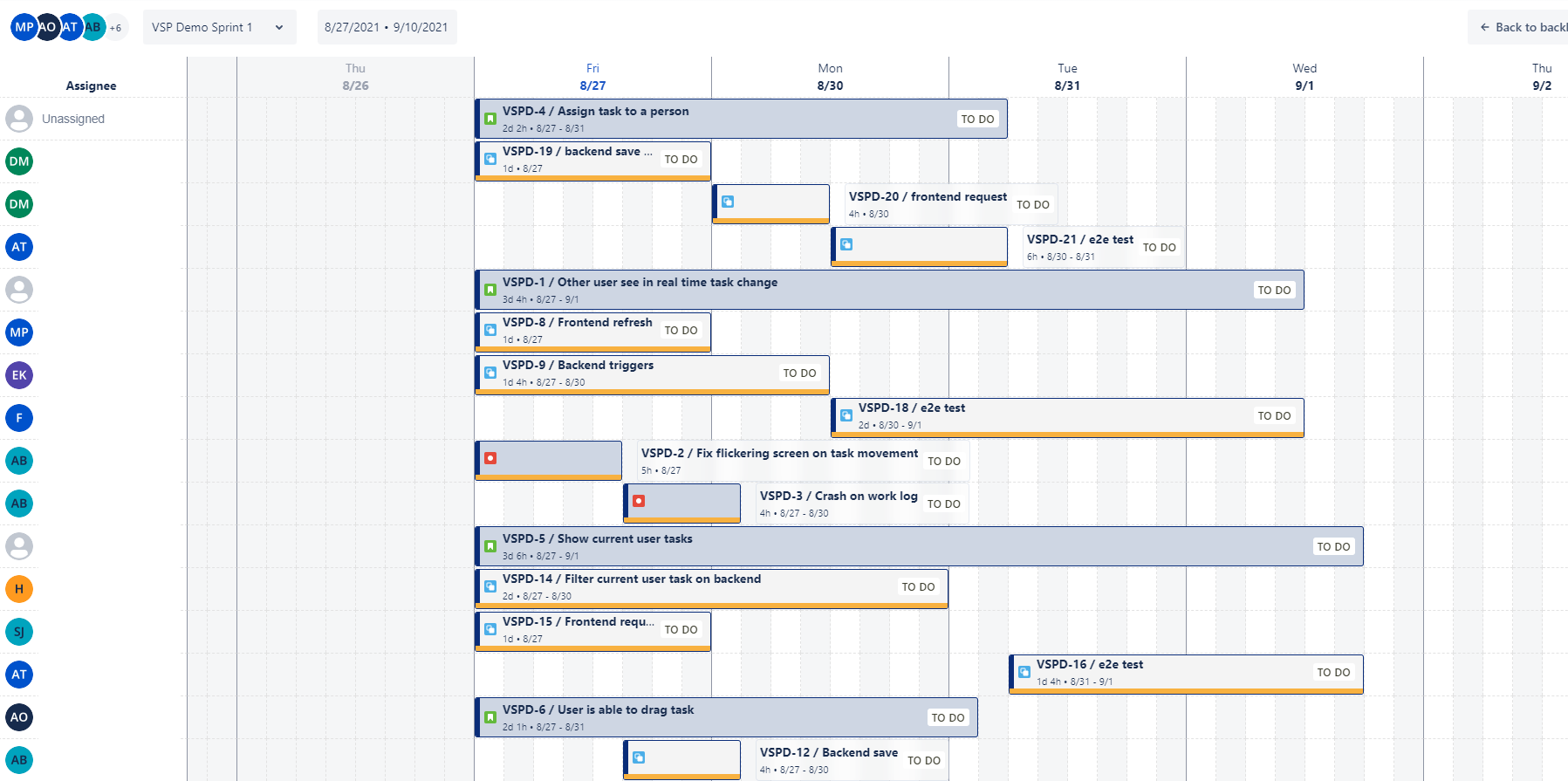The height and width of the screenshot is (781, 1568).
Task: Open the VSP Demo Sprint 1 dropdown
Action: click(x=218, y=27)
